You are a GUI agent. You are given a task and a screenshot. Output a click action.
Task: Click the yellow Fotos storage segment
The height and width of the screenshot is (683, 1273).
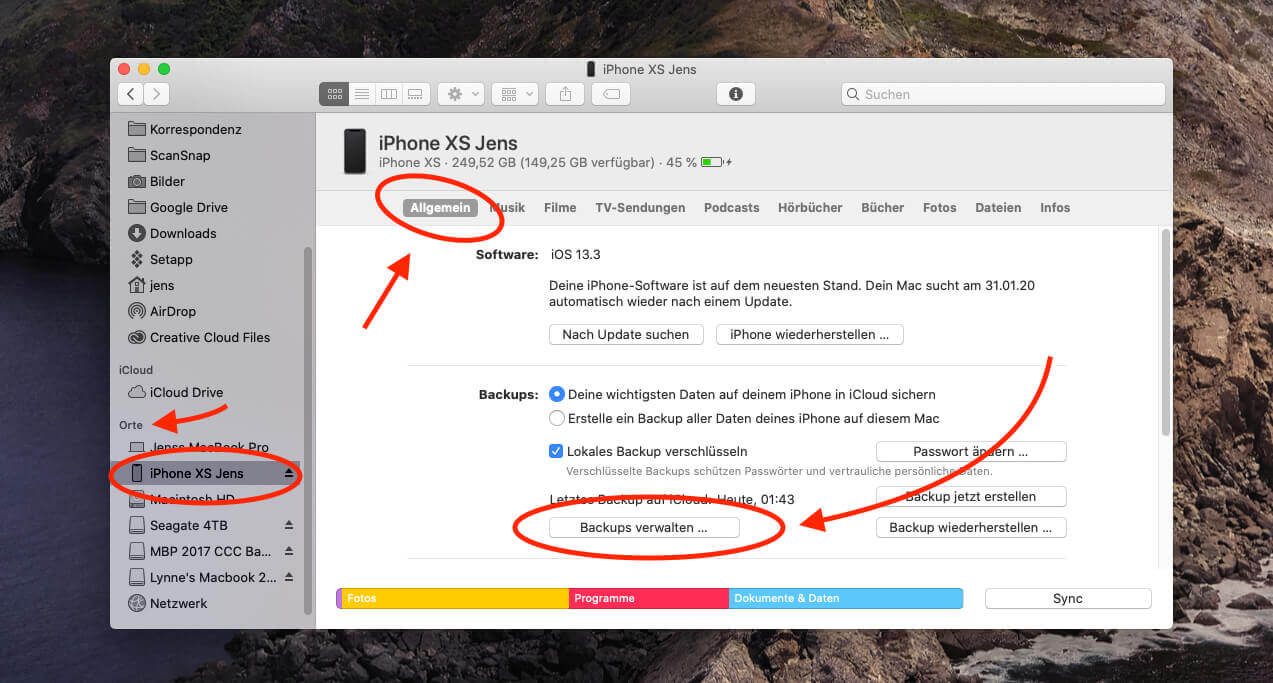coord(455,598)
